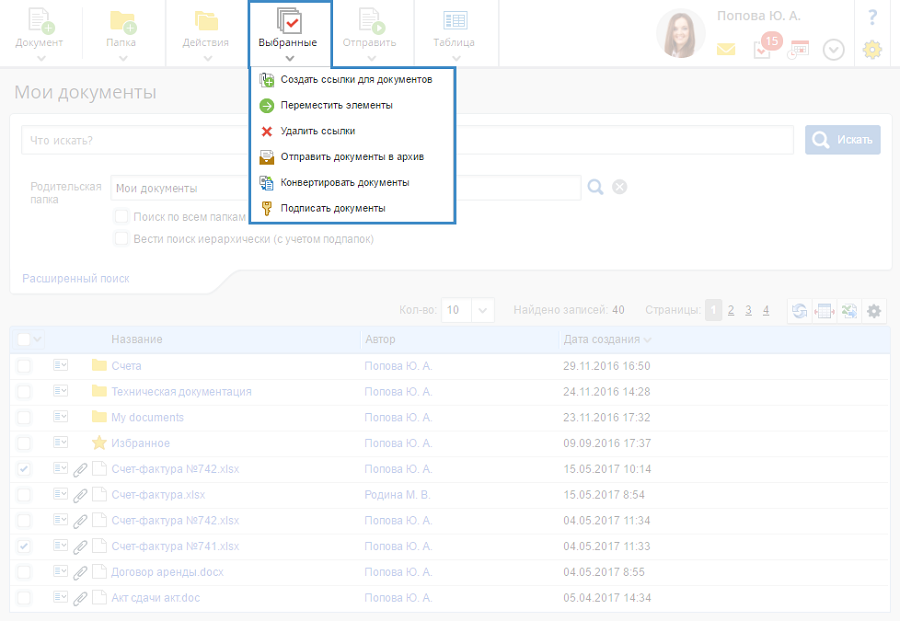Image resolution: width=900 pixels, height=621 pixels.
Task: Open 'Расширенный поиск' link
Action: [76, 279]
